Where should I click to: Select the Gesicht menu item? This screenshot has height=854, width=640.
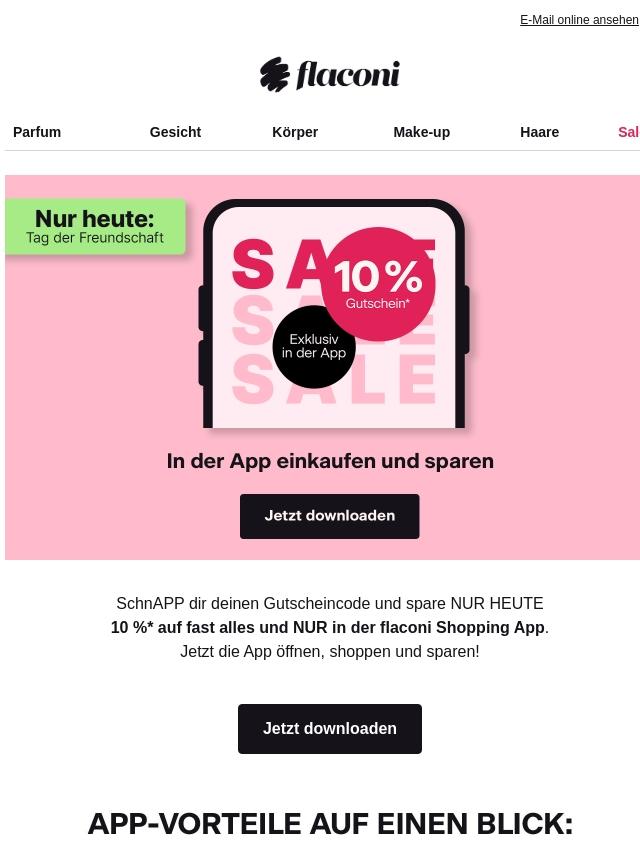pyautogui.click(x=175, y=132)
